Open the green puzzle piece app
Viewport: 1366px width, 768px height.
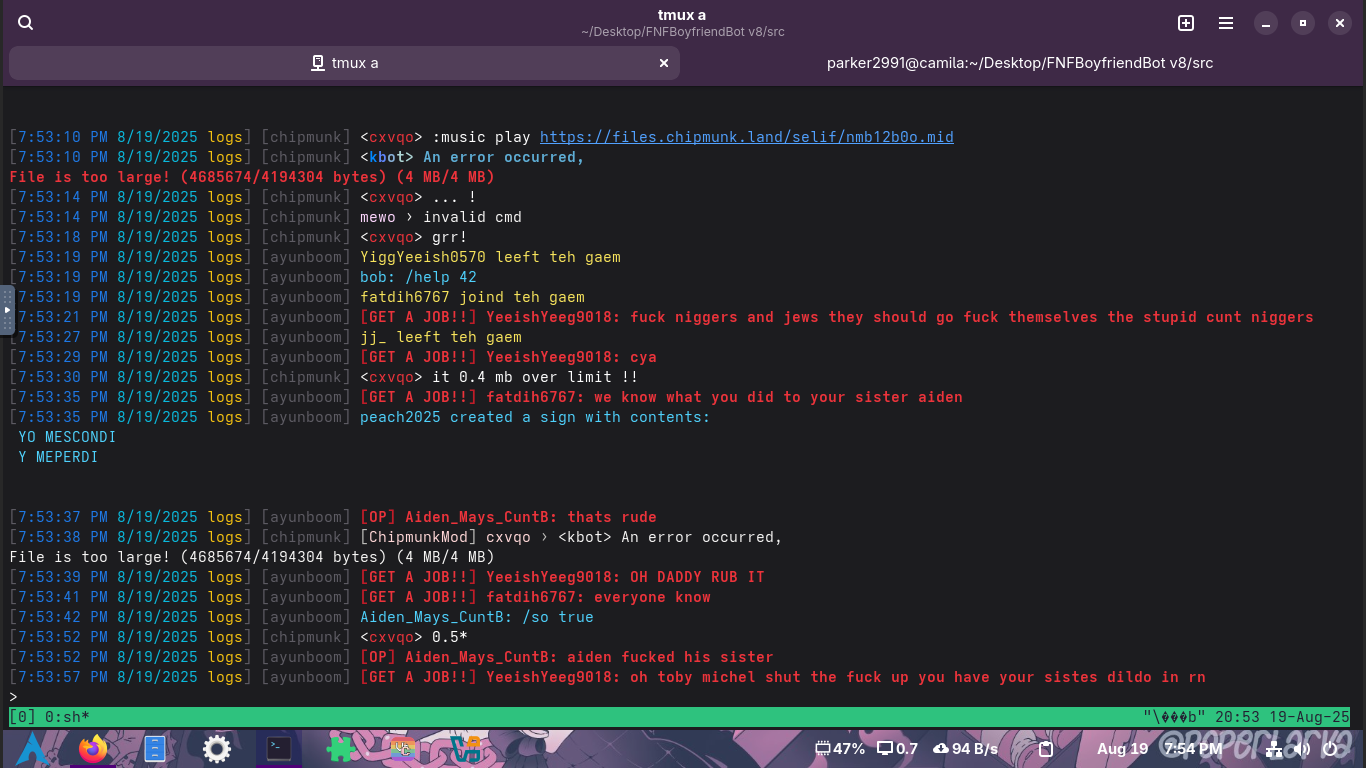340,749
